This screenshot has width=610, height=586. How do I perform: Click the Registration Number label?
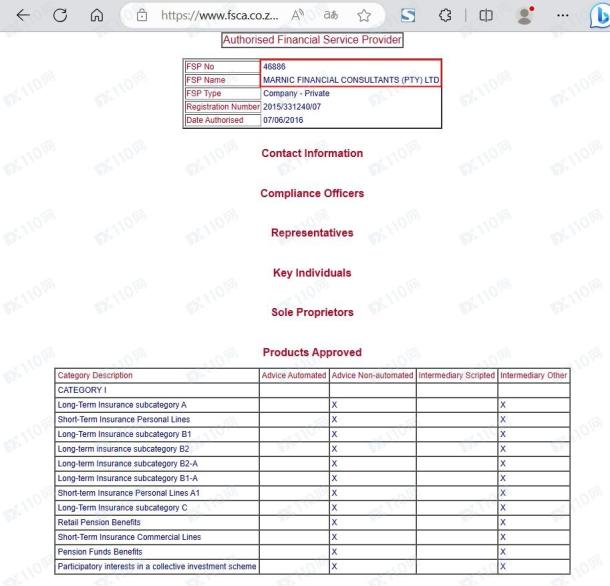(223, 107)
